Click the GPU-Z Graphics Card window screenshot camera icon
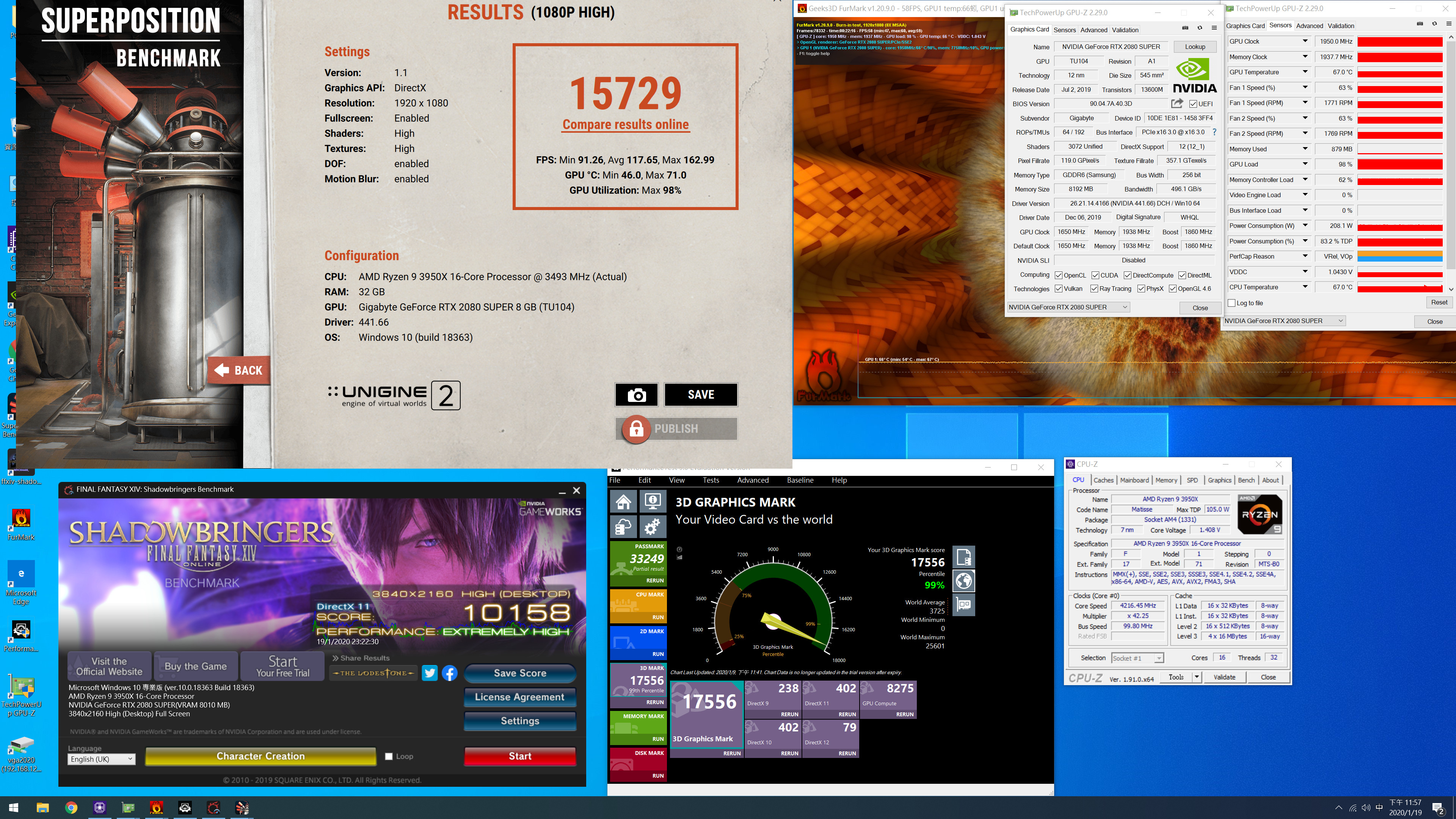This screenshot has width=1456, height=819. point(1185,28)
